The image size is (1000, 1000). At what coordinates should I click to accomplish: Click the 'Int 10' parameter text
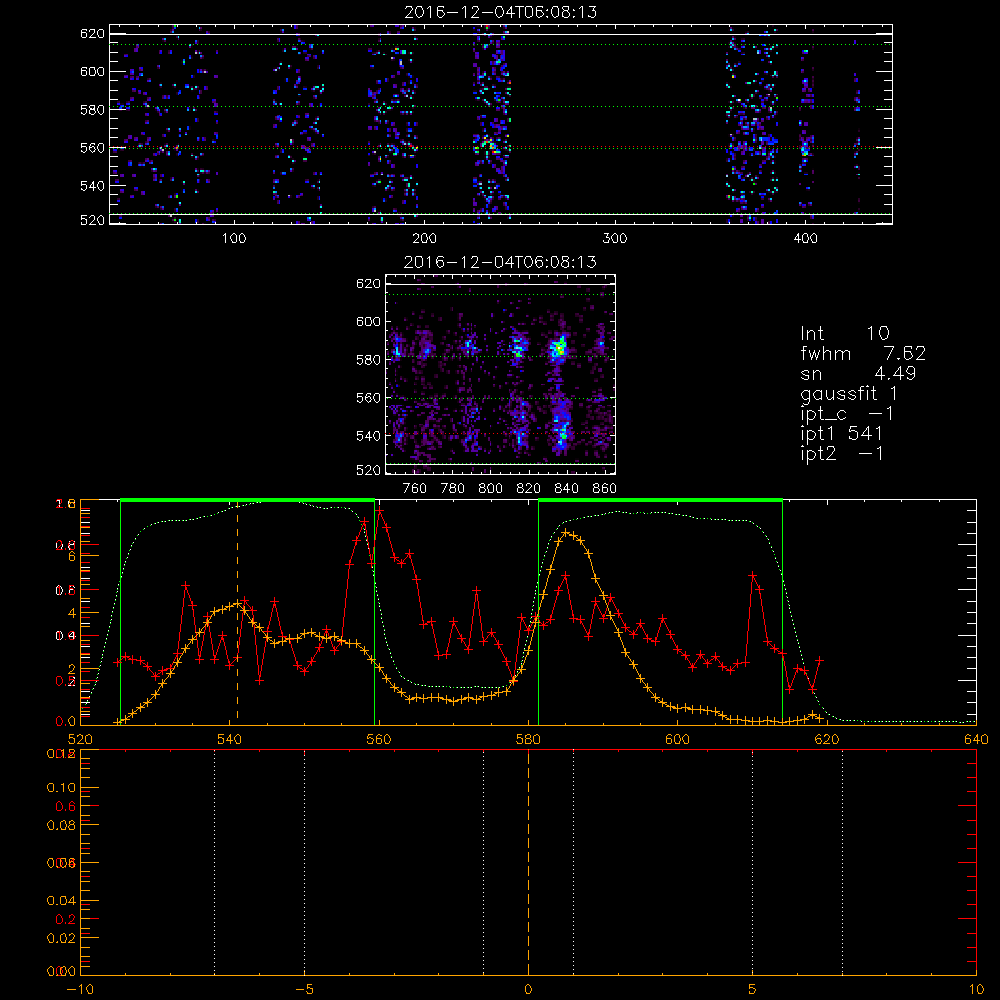(x=845, y=333)
